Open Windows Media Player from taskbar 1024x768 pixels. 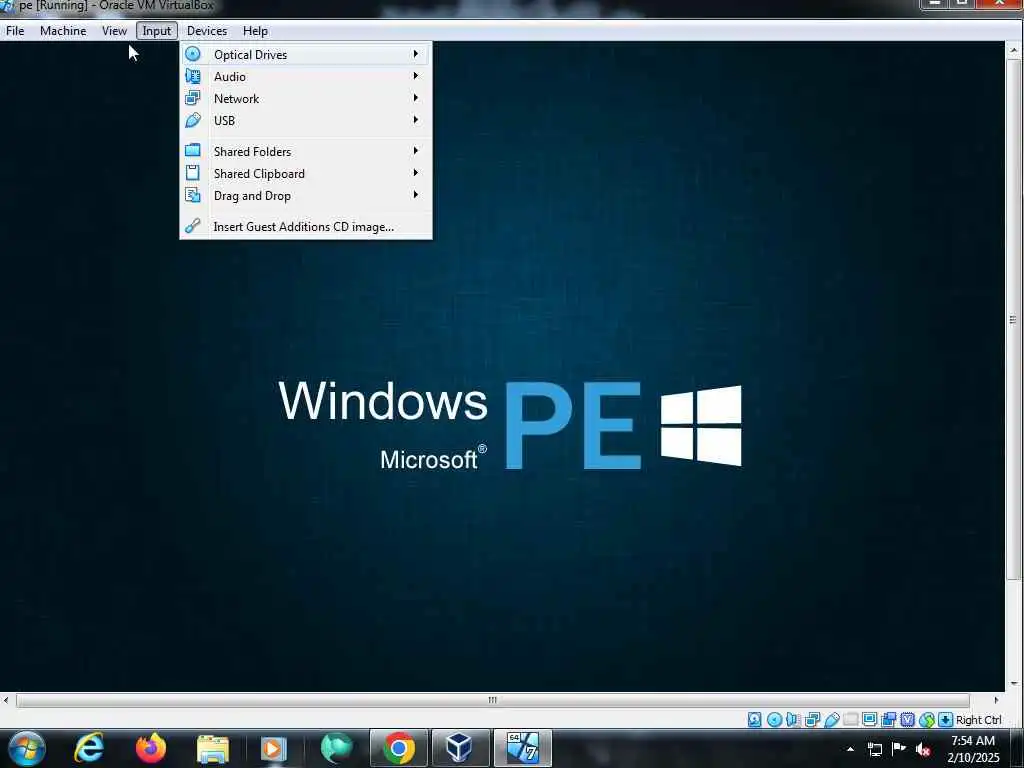pos(274,748)
